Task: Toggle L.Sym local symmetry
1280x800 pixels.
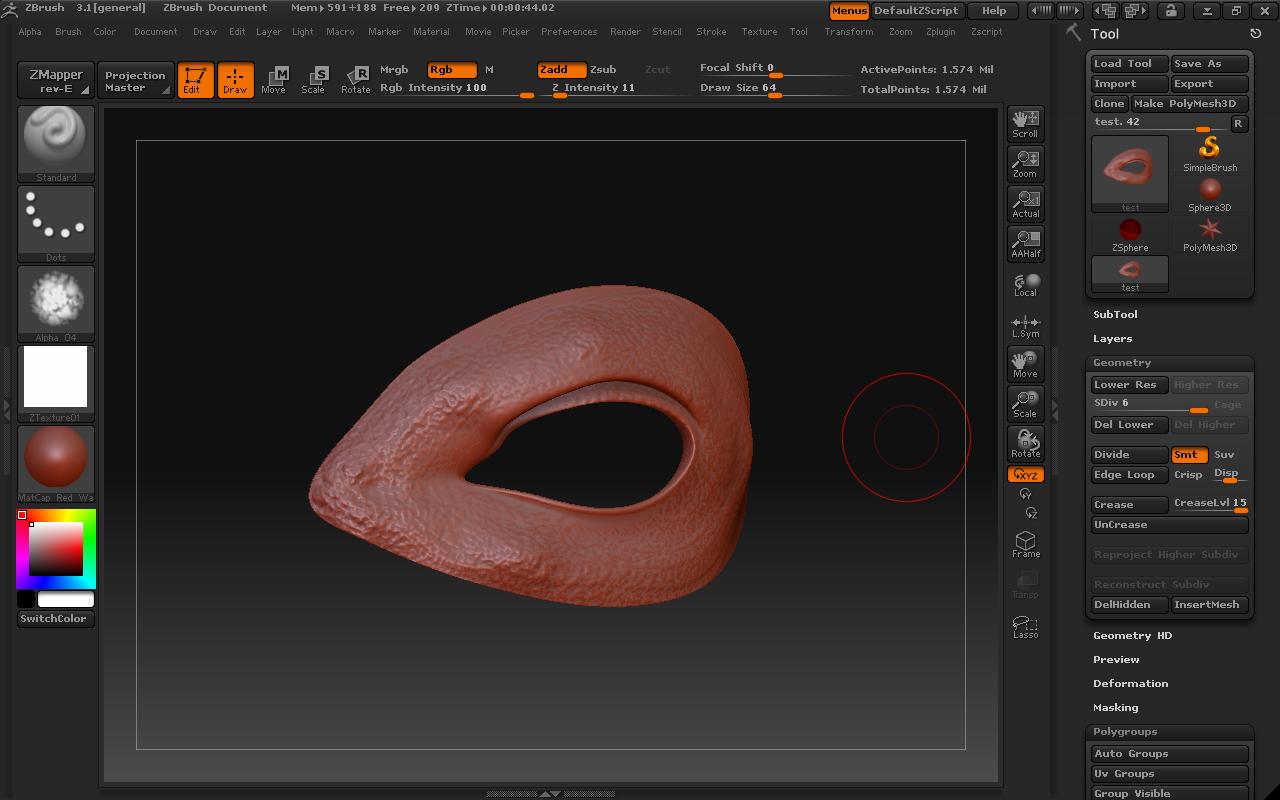Action: 1025,326
